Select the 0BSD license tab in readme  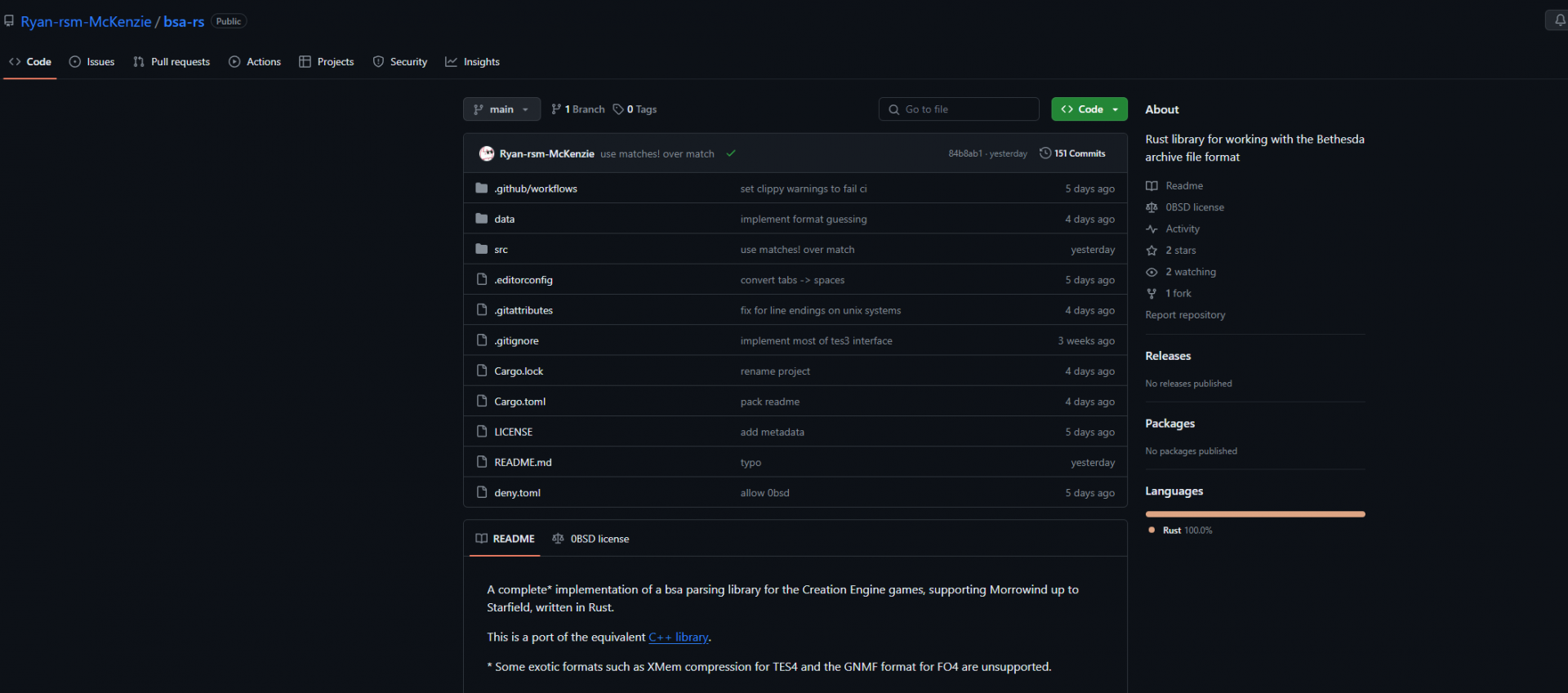(590, 539)
